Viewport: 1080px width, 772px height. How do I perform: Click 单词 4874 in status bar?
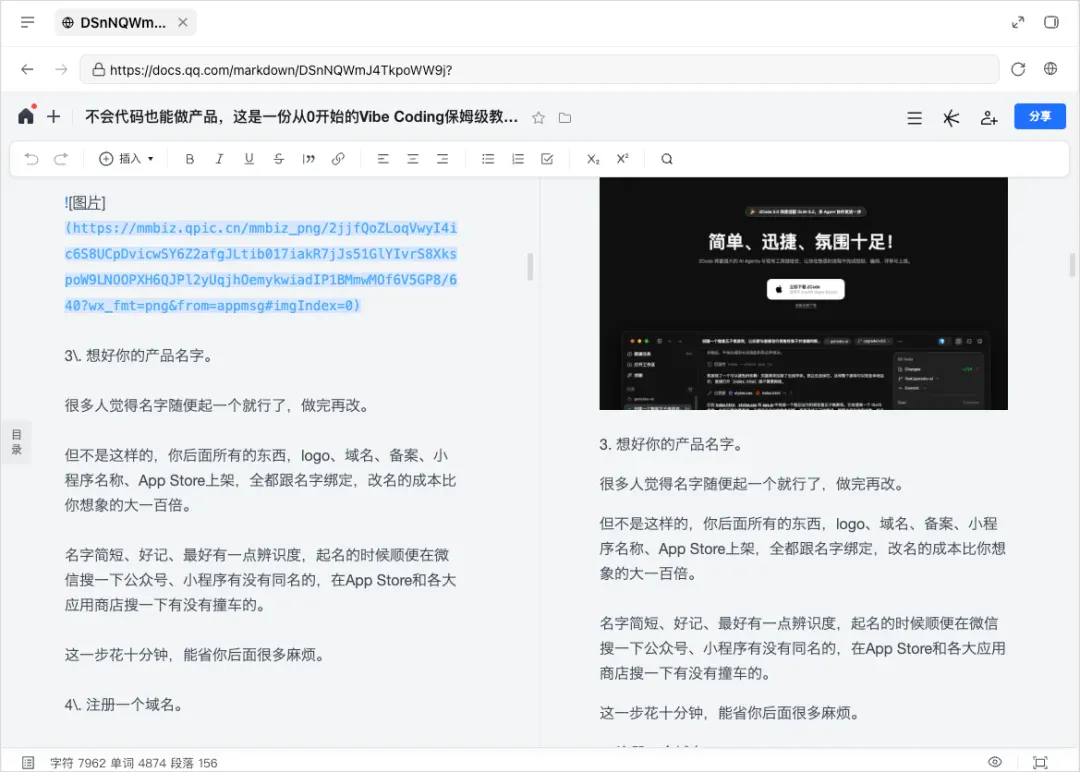138,763
